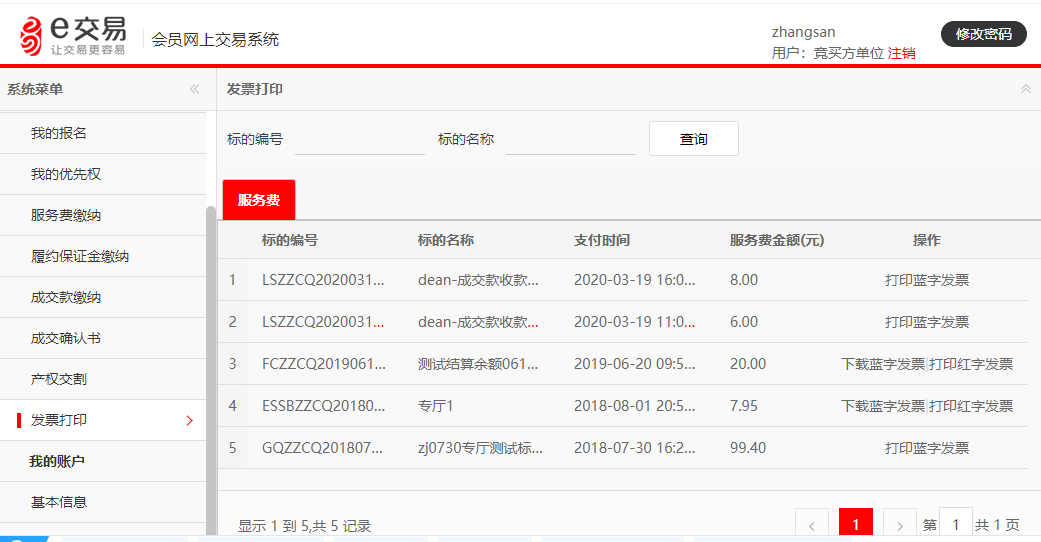Select cell 测试结算余额061... in row 3

point(478,364)
